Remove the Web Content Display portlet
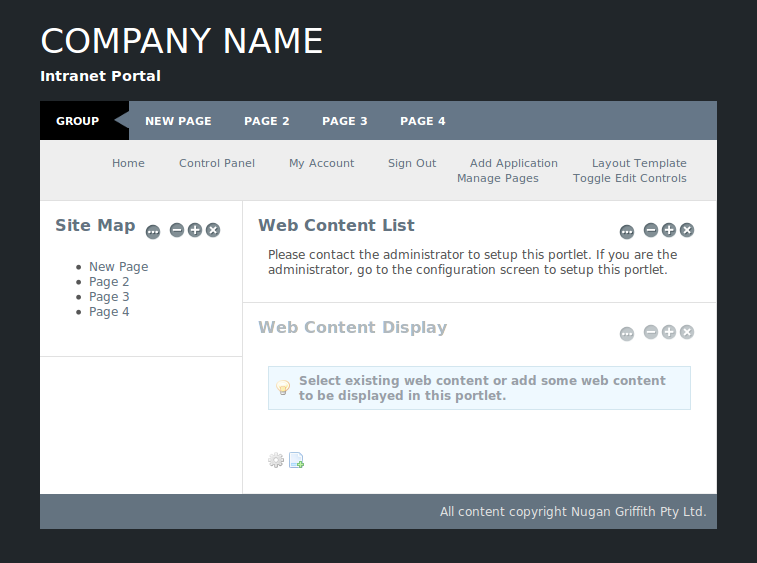Viewport: 757px width, 563px height. point(687,332)
